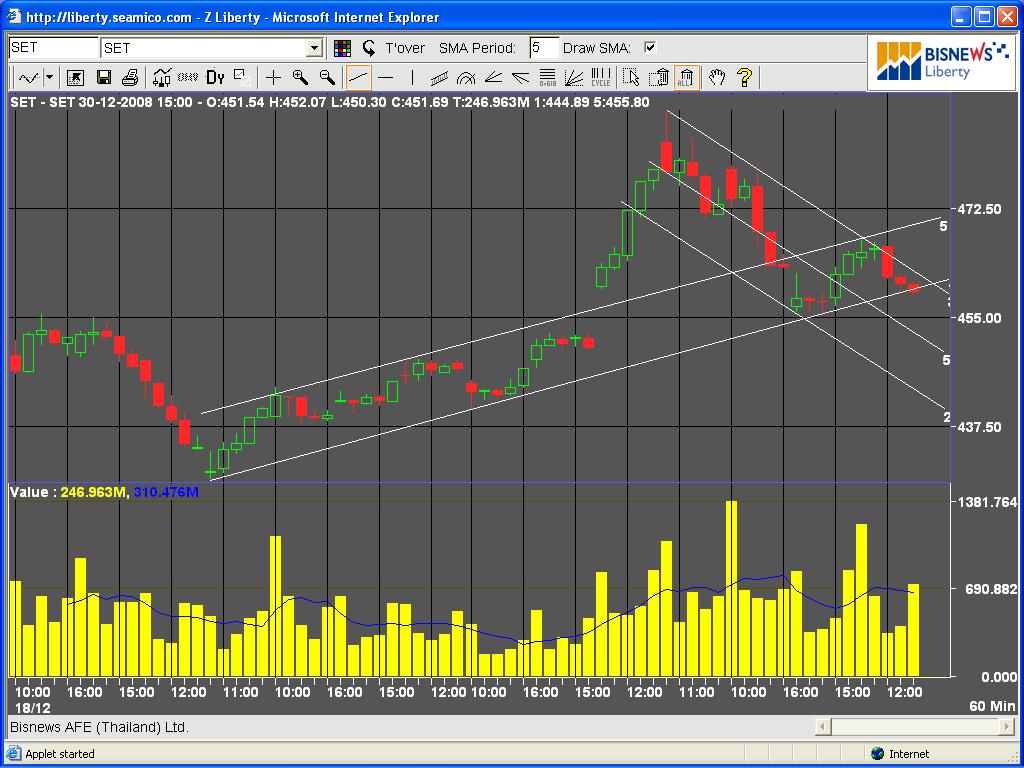Image resolution: width=1024 pixels, height=768 pixels.
Task: Select the crosshair cursor tool
Action: 273,78
